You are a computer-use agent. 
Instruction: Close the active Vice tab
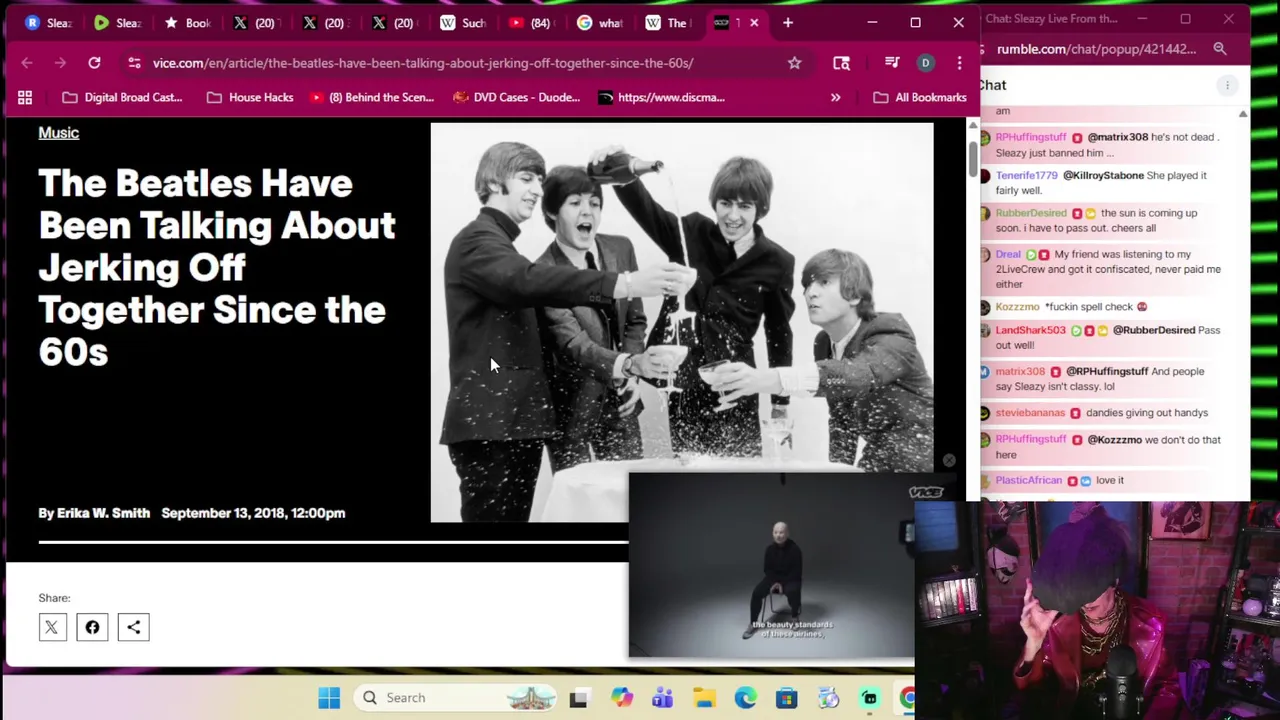(754, 22)
